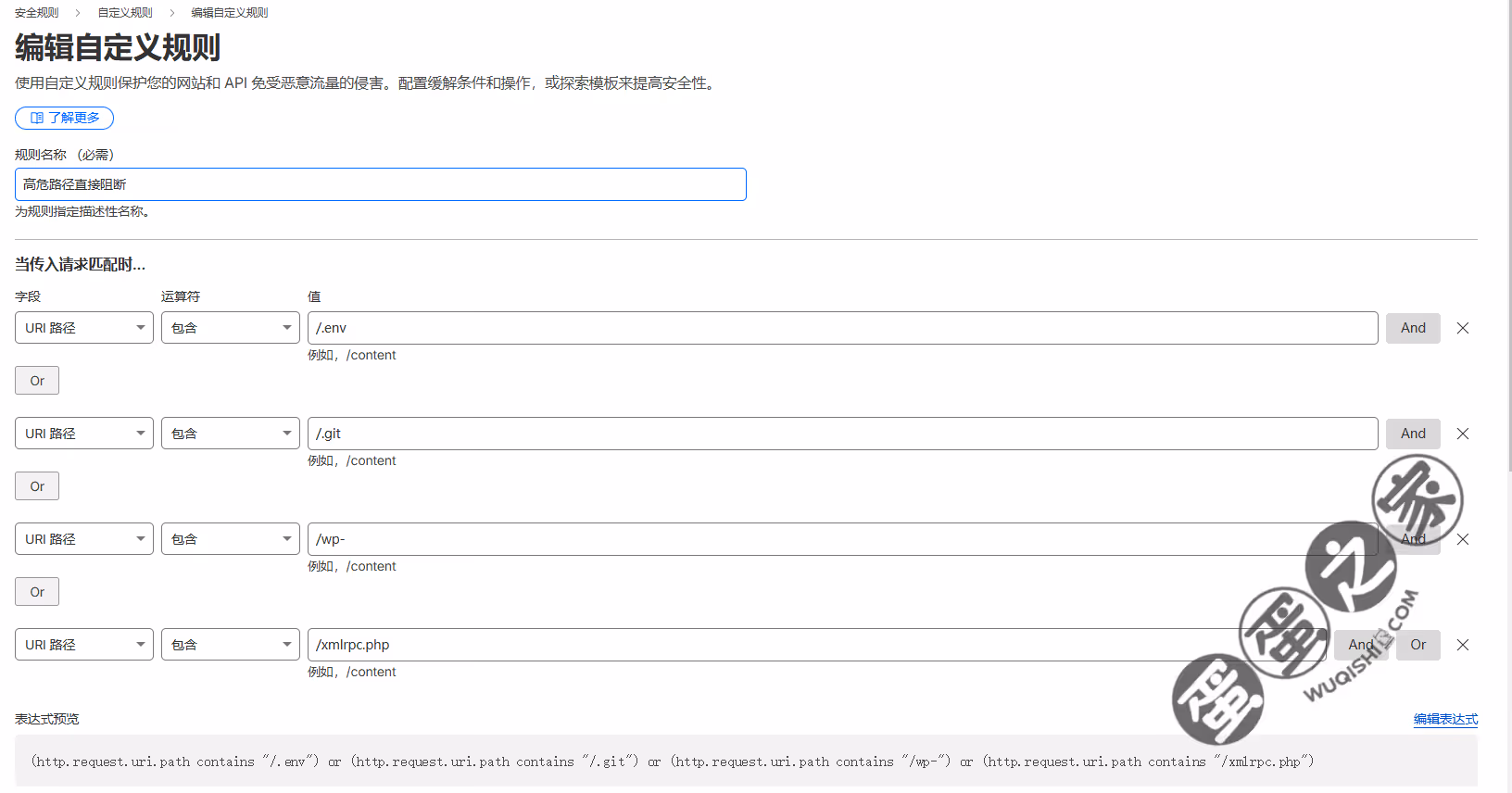Add an And condition to the /.env row
1512x793 pixels.
click(x=1413, y=328)
